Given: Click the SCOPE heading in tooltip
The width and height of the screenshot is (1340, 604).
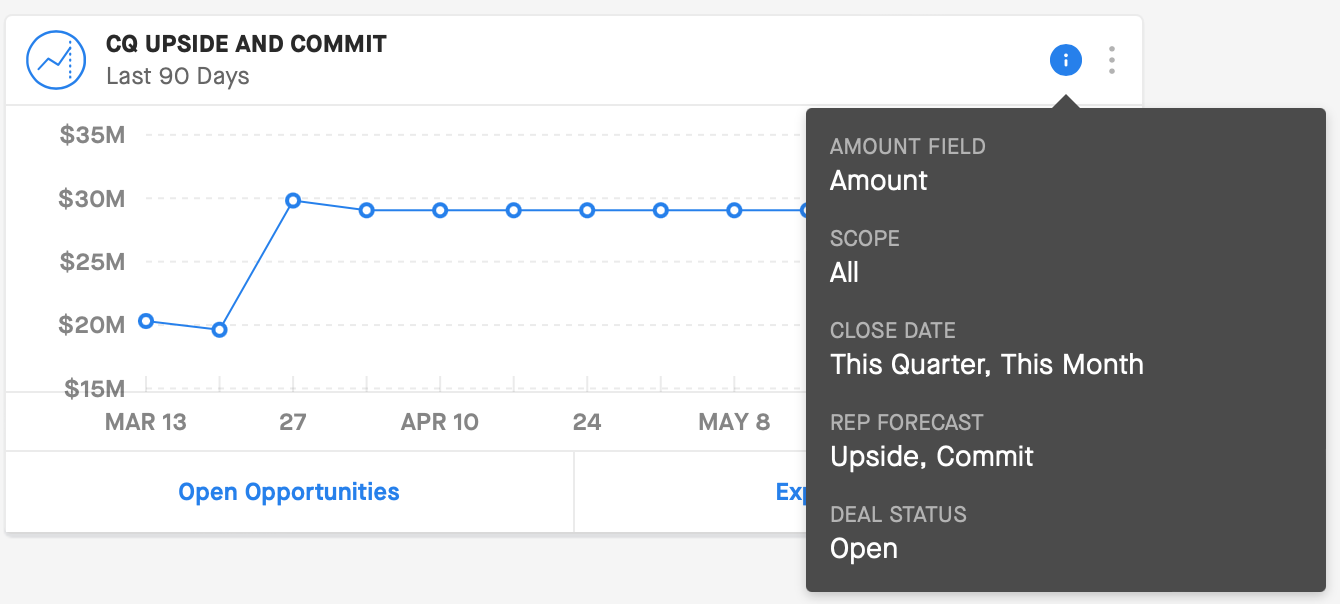Looking at the screenshot, I should (x=865, y=239).
